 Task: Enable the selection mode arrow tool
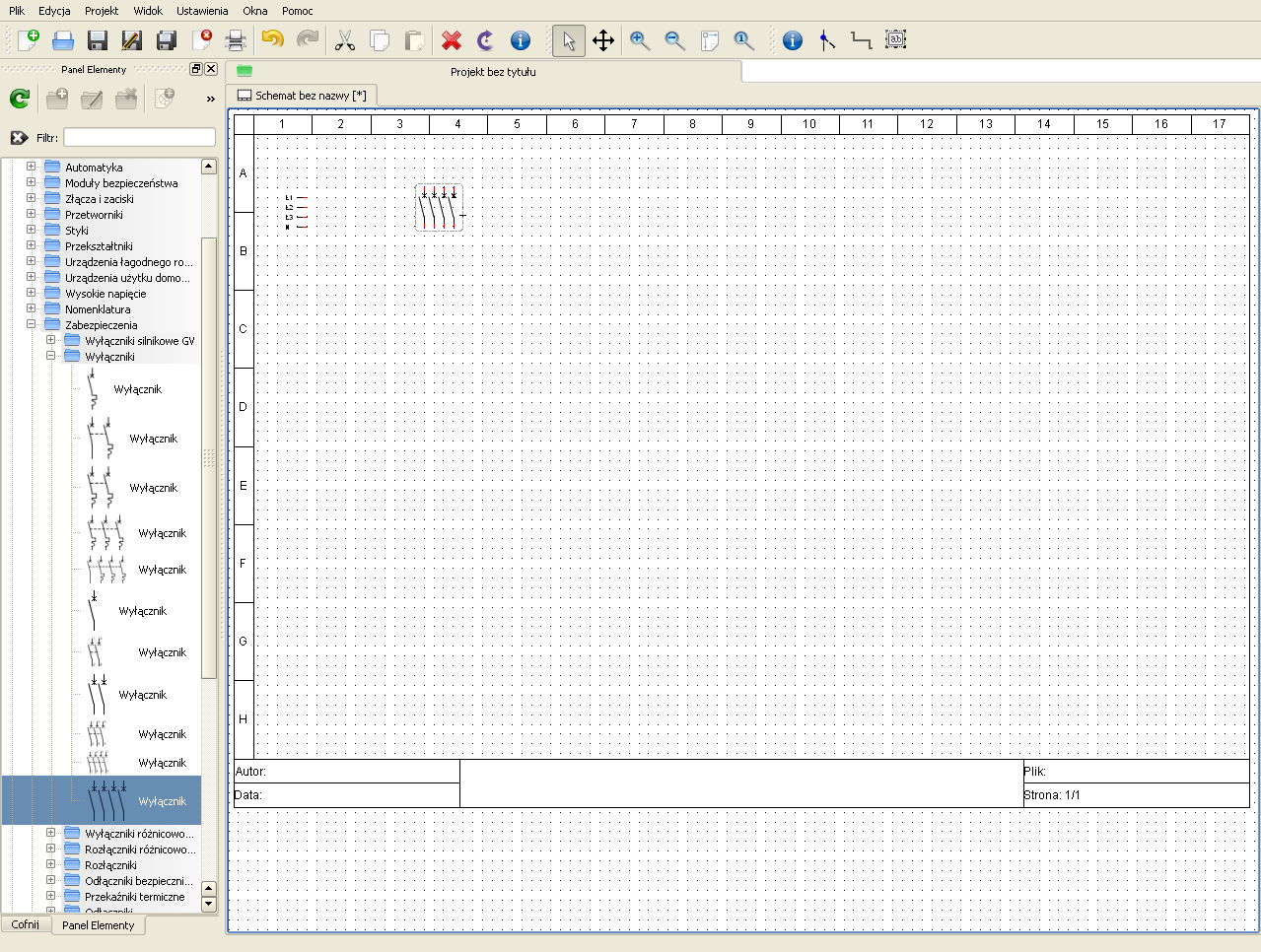coord(568,40)
